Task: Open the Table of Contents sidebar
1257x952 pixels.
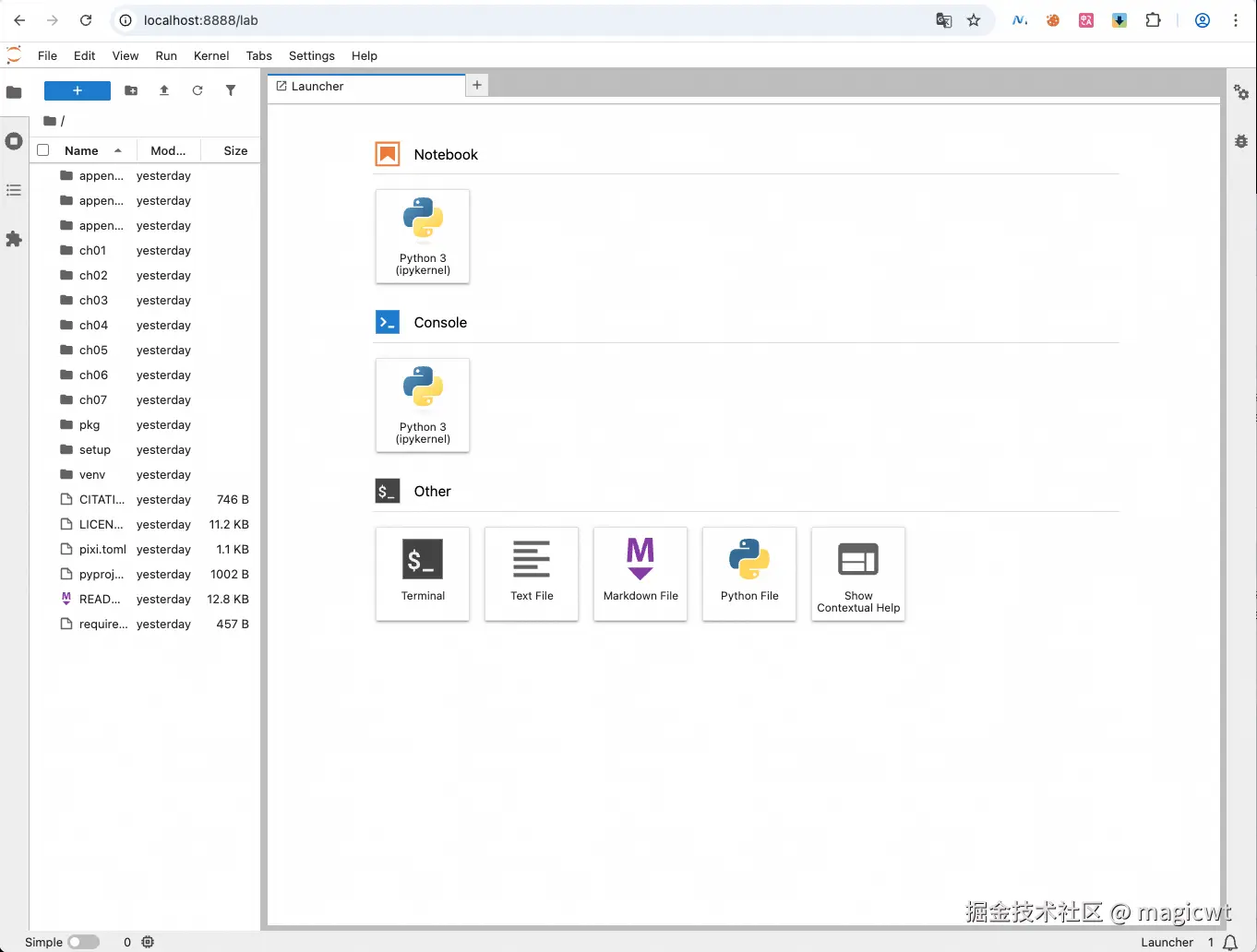Action: tap(14, 190)
